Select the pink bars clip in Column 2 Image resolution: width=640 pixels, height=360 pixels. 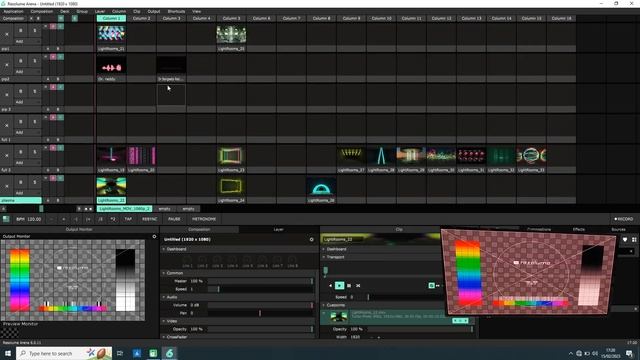[x=142, y=156]
